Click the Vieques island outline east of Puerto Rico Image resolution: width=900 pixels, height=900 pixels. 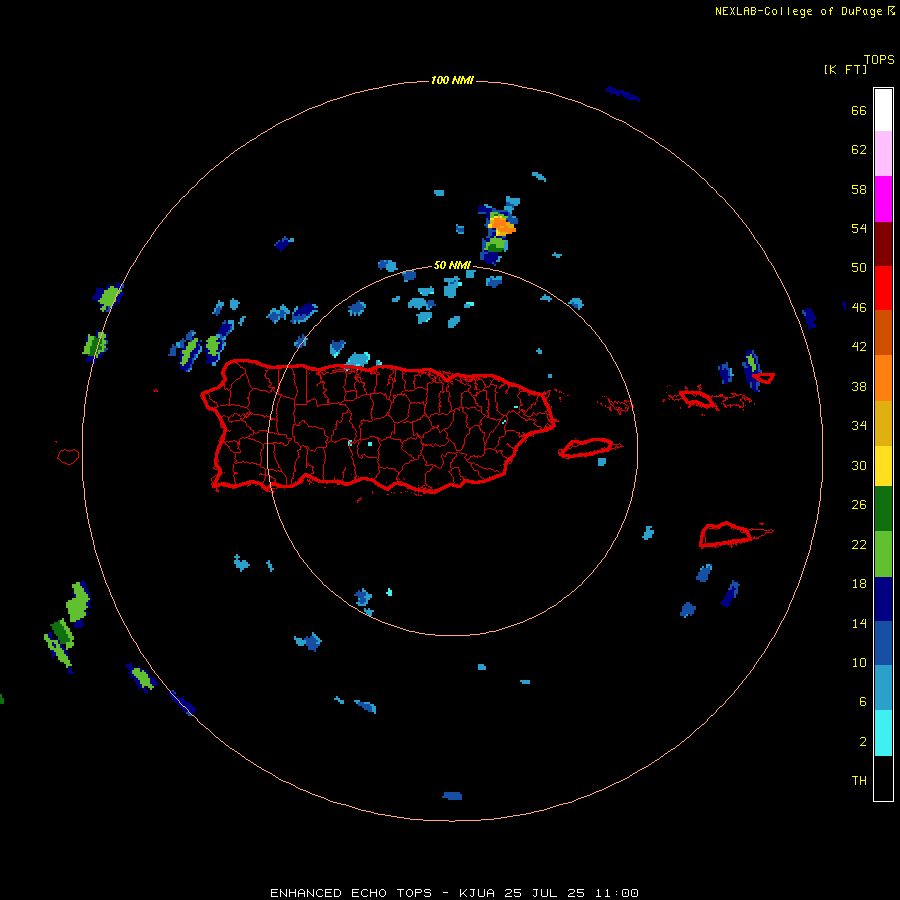589,448
